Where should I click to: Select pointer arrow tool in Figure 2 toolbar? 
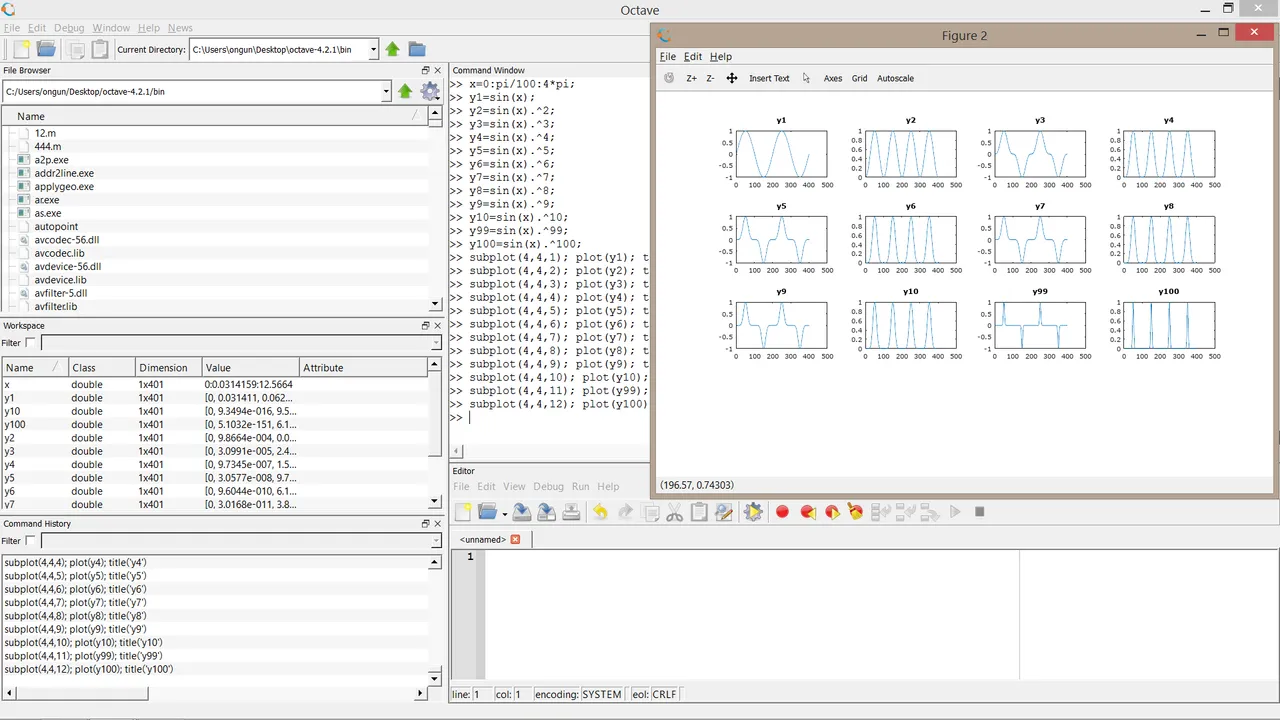tap(806, 78)
